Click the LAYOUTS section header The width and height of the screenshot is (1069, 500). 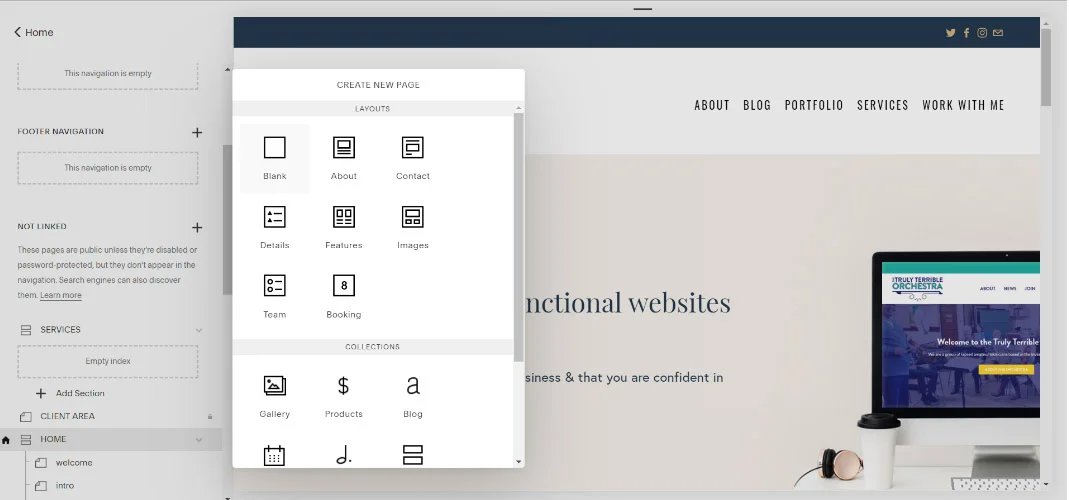point(372,108)
